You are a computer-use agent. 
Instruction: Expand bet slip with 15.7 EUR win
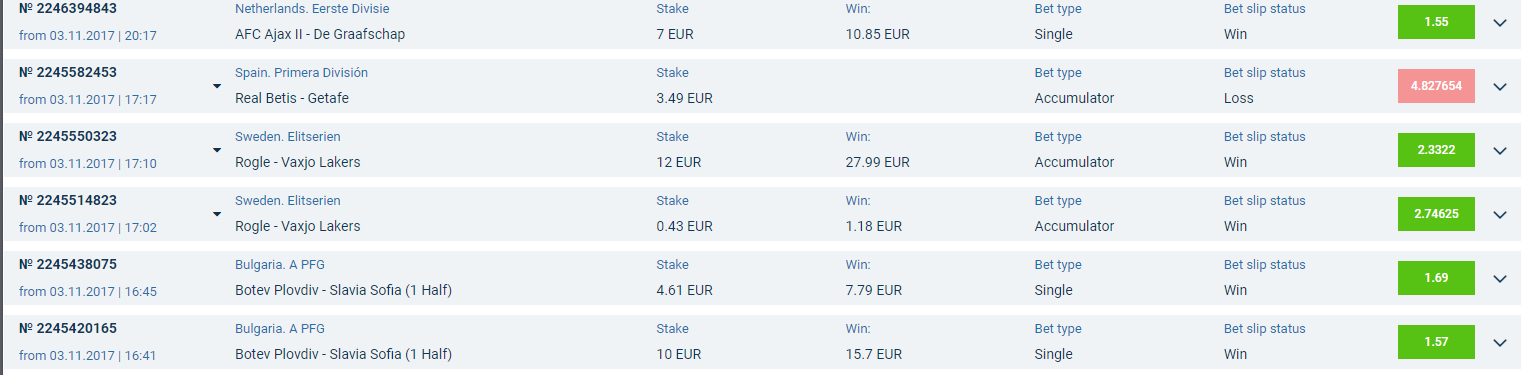(x=1499, y=343)
